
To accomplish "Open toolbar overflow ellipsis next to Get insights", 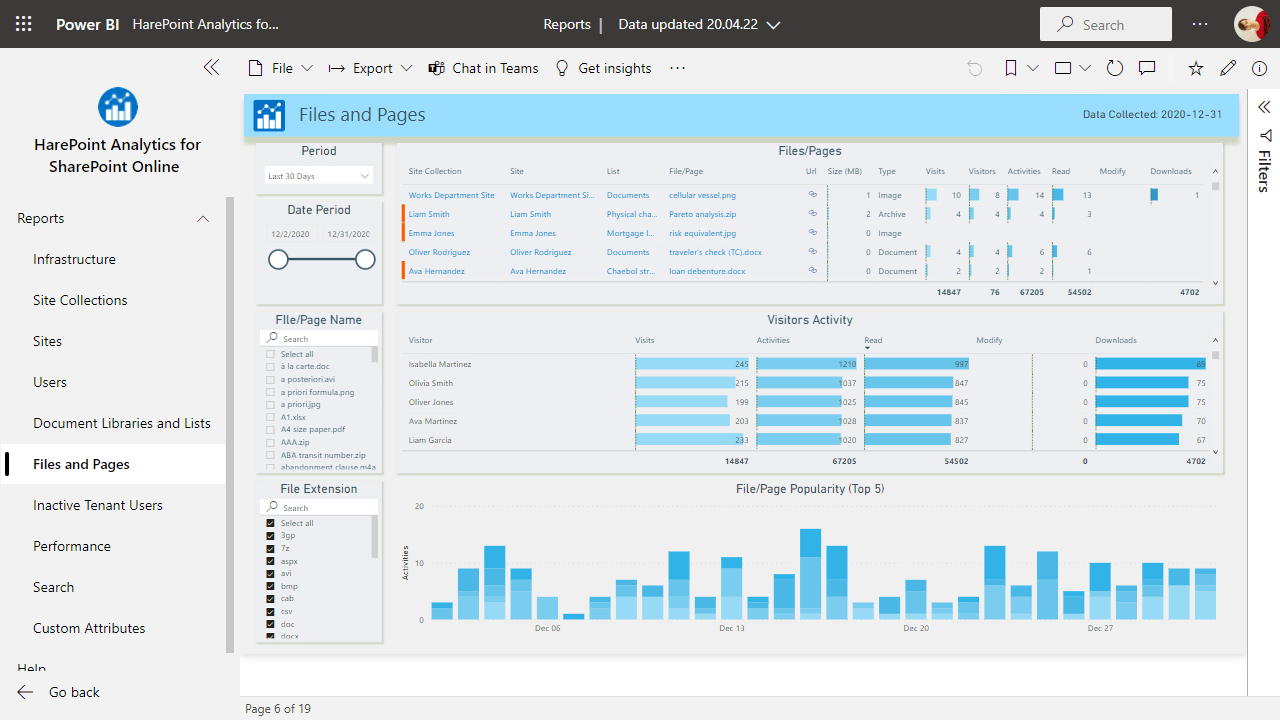I will (677, 68).
